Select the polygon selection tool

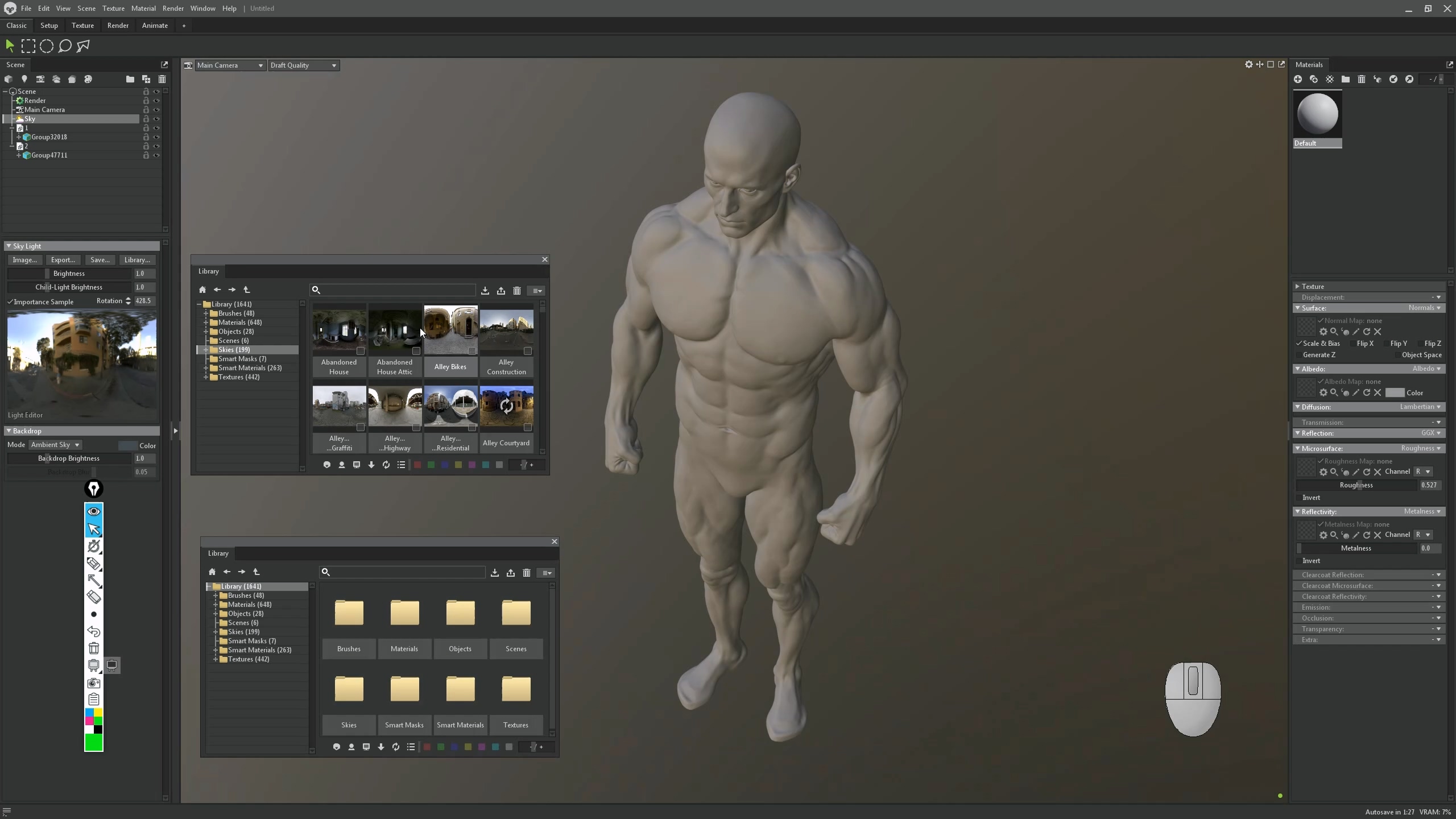83,46
